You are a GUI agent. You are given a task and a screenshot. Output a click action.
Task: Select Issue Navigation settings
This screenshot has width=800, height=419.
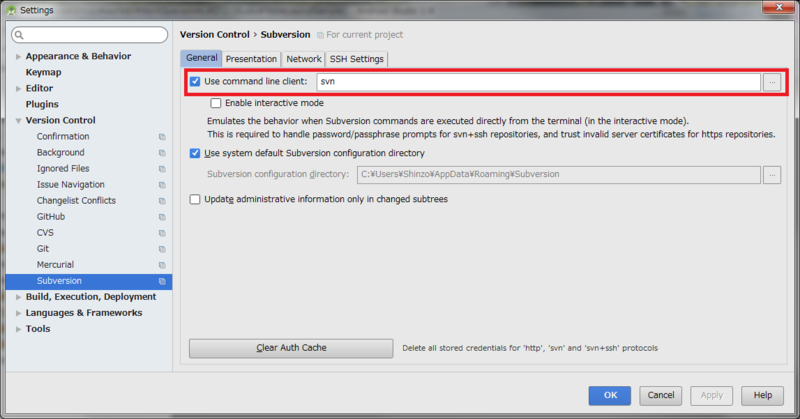[70, 185]
